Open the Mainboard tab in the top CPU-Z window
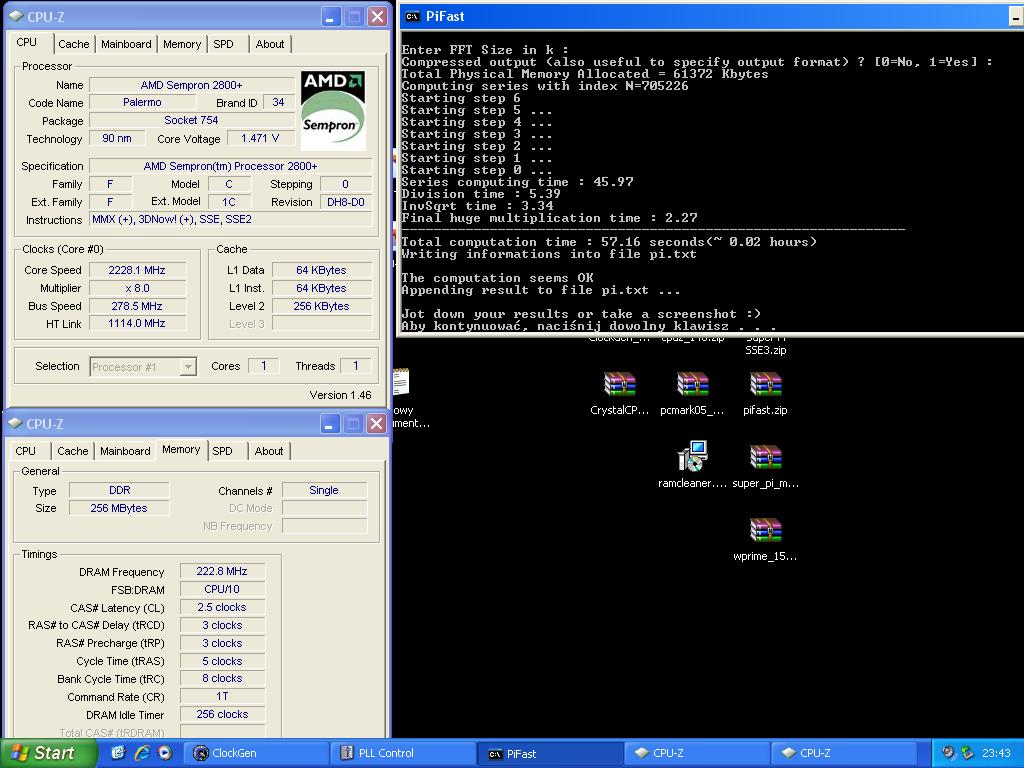This screenshot has height=768, width=1024. [x=126, y=44]
